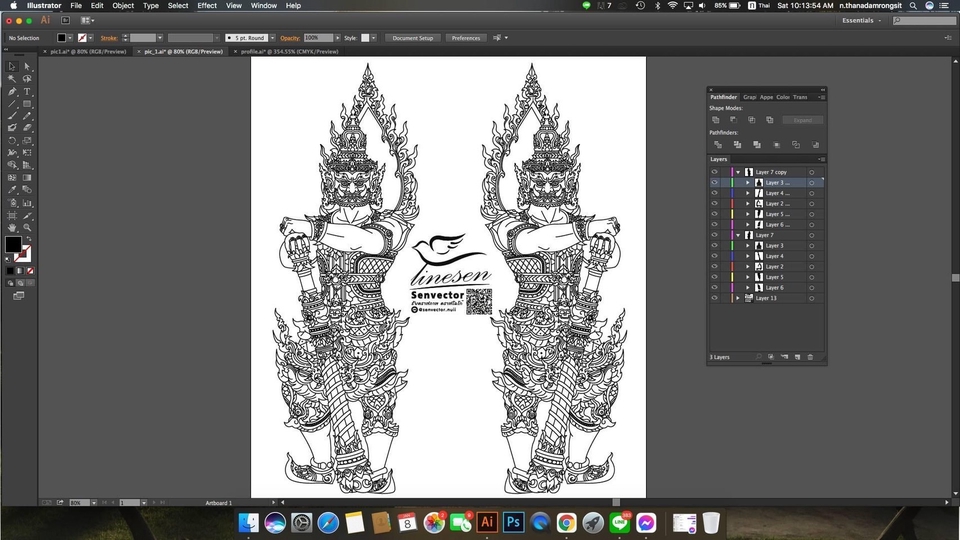The height and width of the screenshot is (540, 960).
Task: Hide Layer 5 sublayer under Layer 7
Action: [x=714, y=277]
